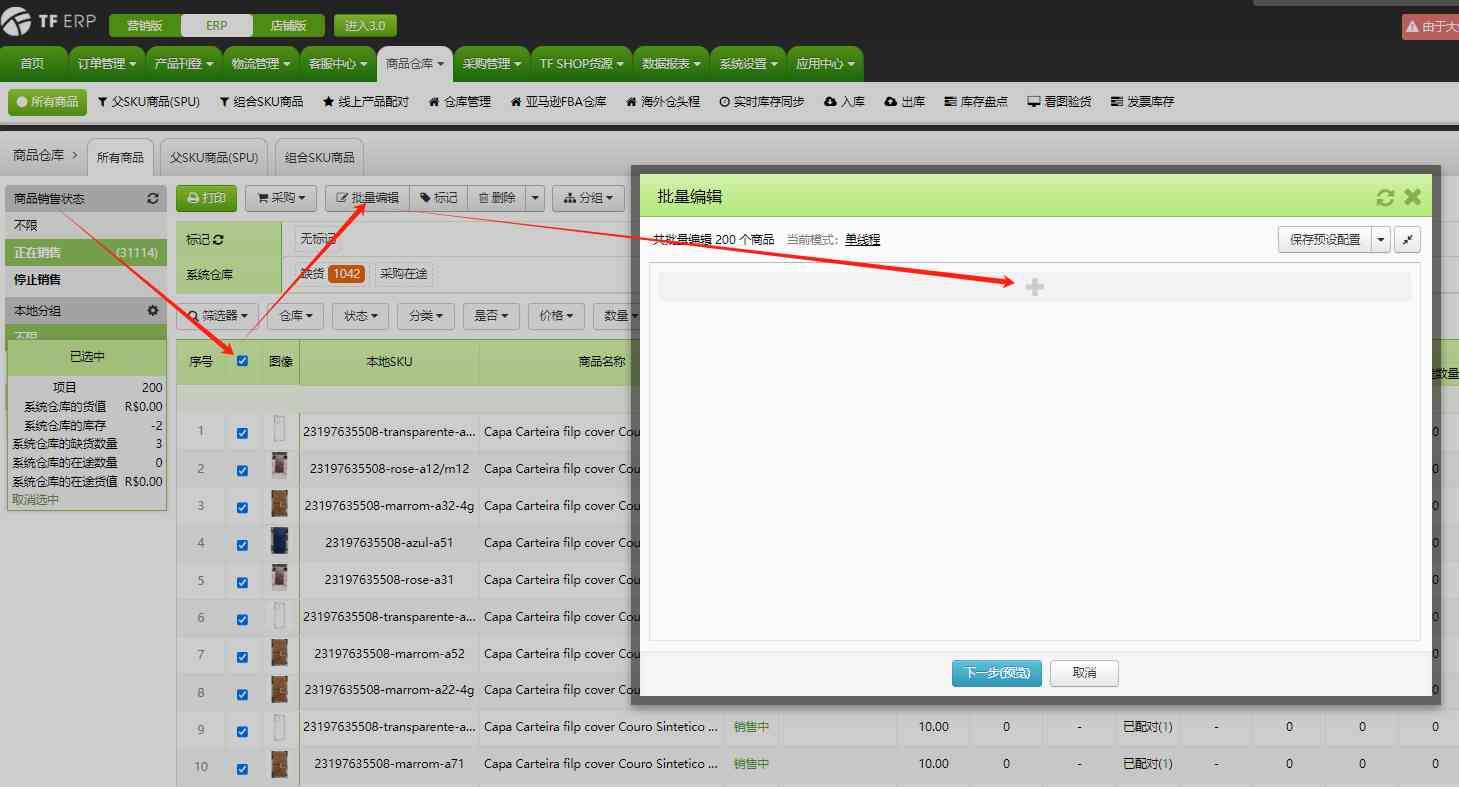This screenshot has width=1459, height=787.
Task: Open 仓库管理 warehouse management
Action: click(457, 101)
